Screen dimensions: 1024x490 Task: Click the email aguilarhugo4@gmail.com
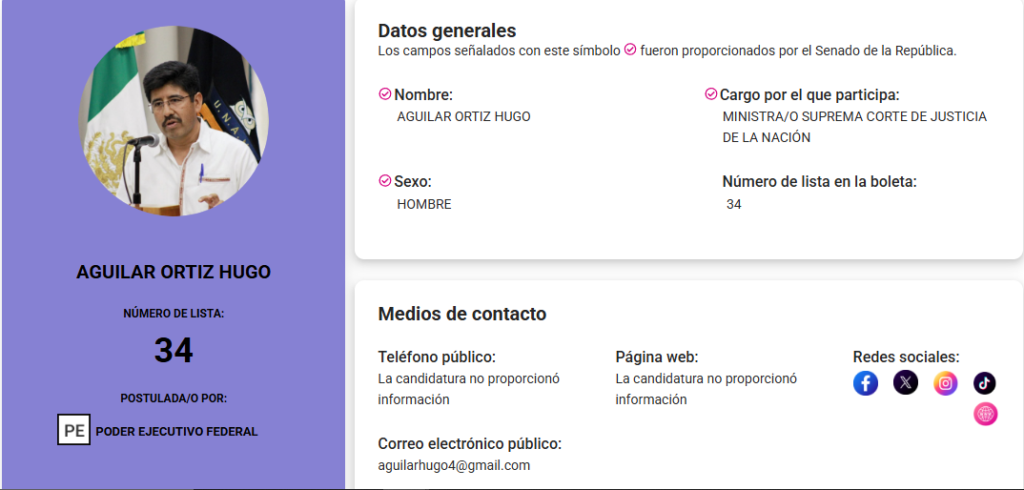pyautogui.click(x=454, y=466)
